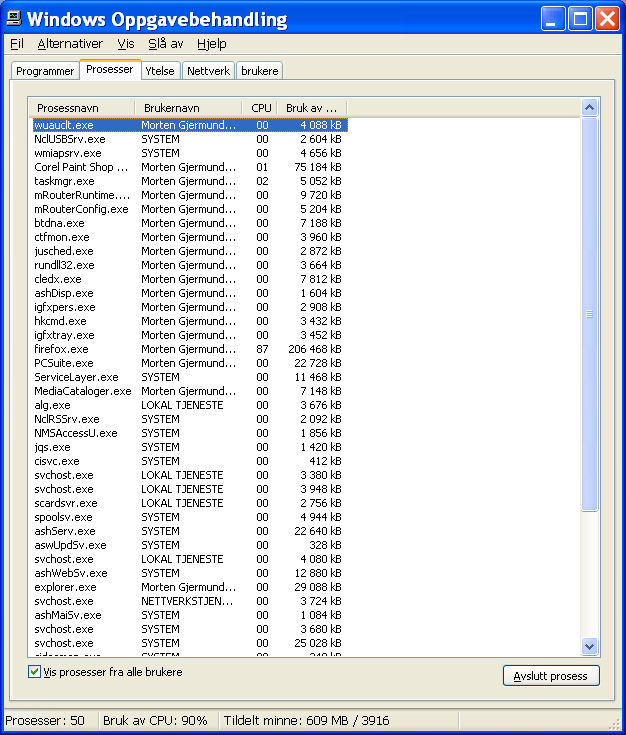
Task: Select the ashServ.exe process
Action: (190, 531)
